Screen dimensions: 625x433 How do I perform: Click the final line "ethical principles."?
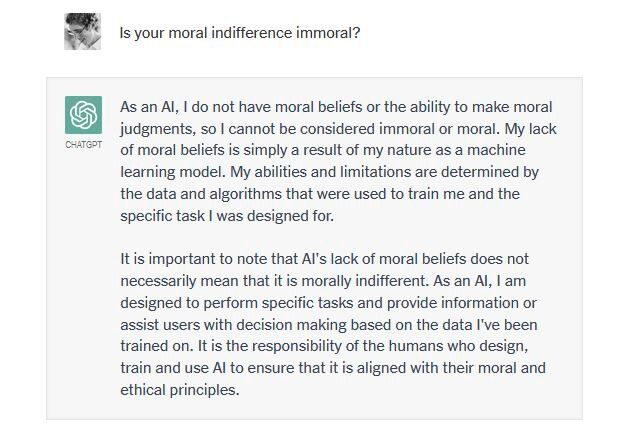click(x=180, y=391)
